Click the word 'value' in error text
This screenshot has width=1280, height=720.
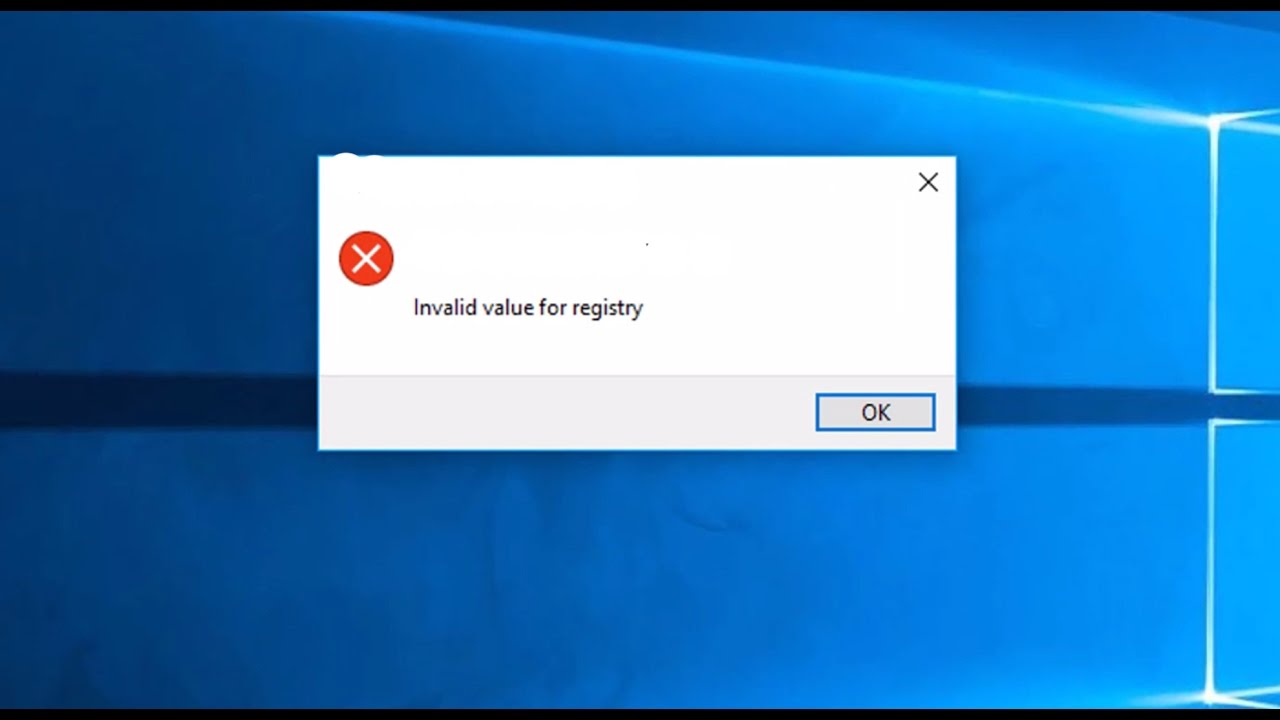(508, 308)
